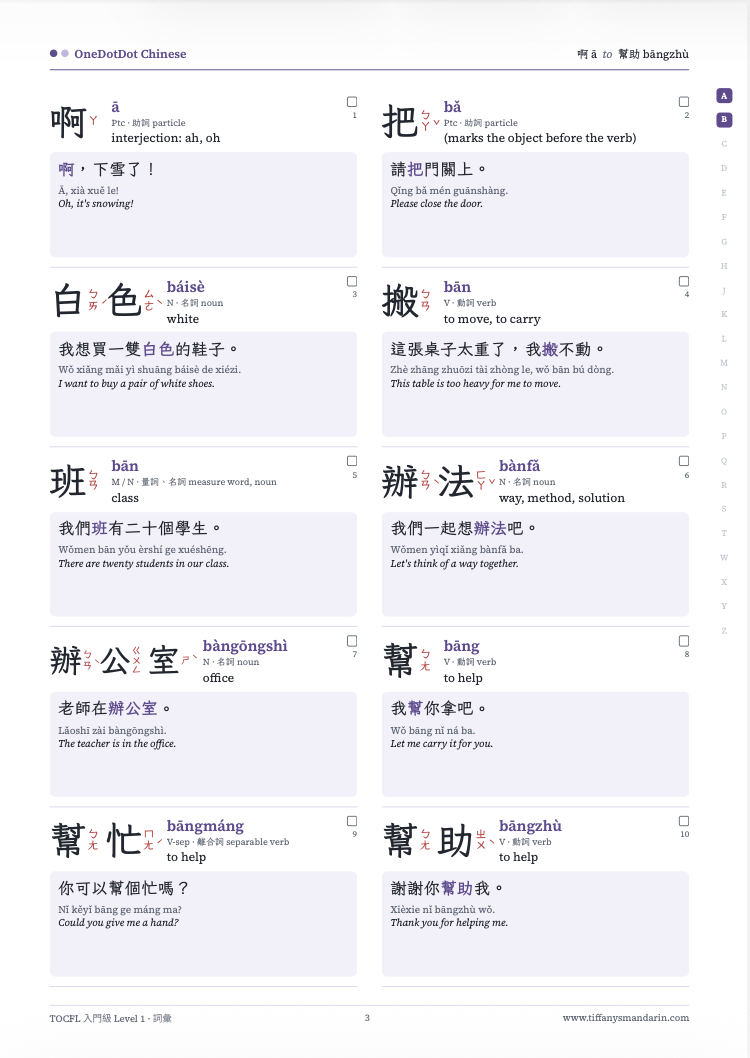
Task: Select letter C in the side index
Action: (x=724, y=144)
